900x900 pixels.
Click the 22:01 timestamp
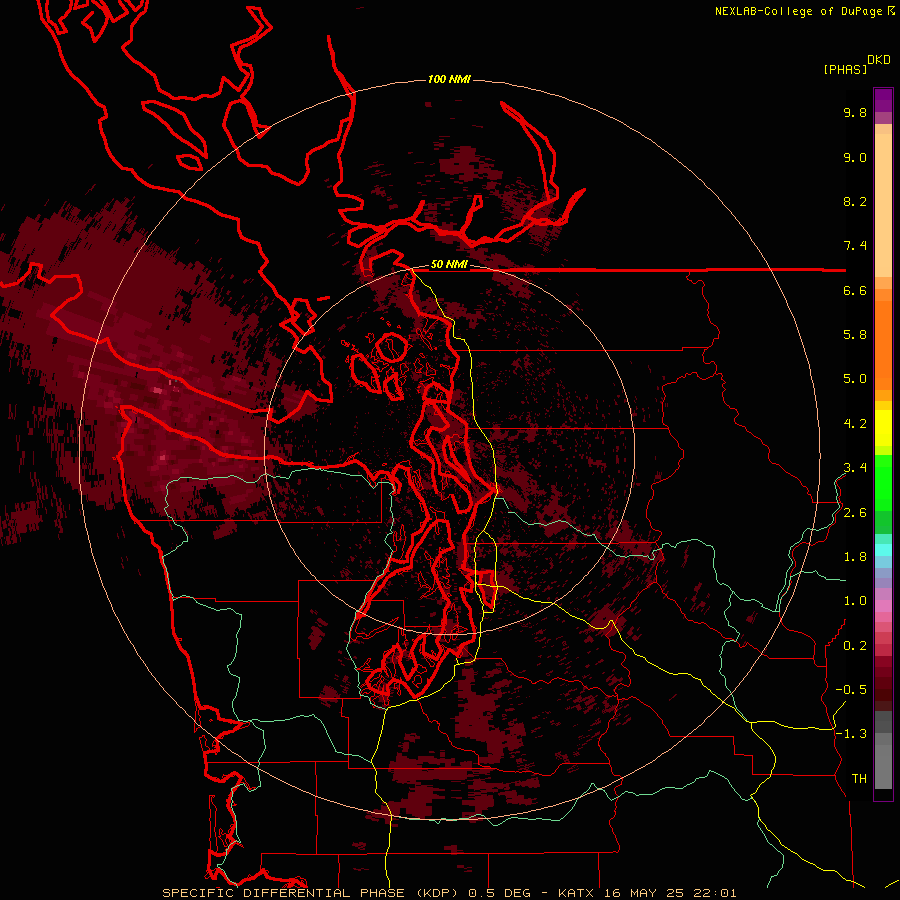(x=716, y=893)
